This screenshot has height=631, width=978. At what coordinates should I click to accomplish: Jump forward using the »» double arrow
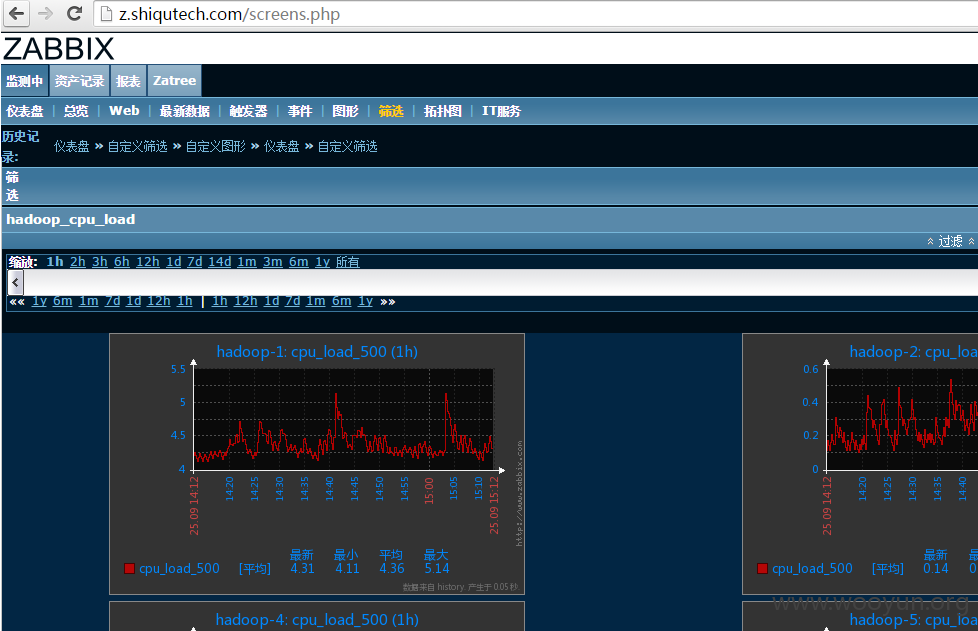click(387, 302)
